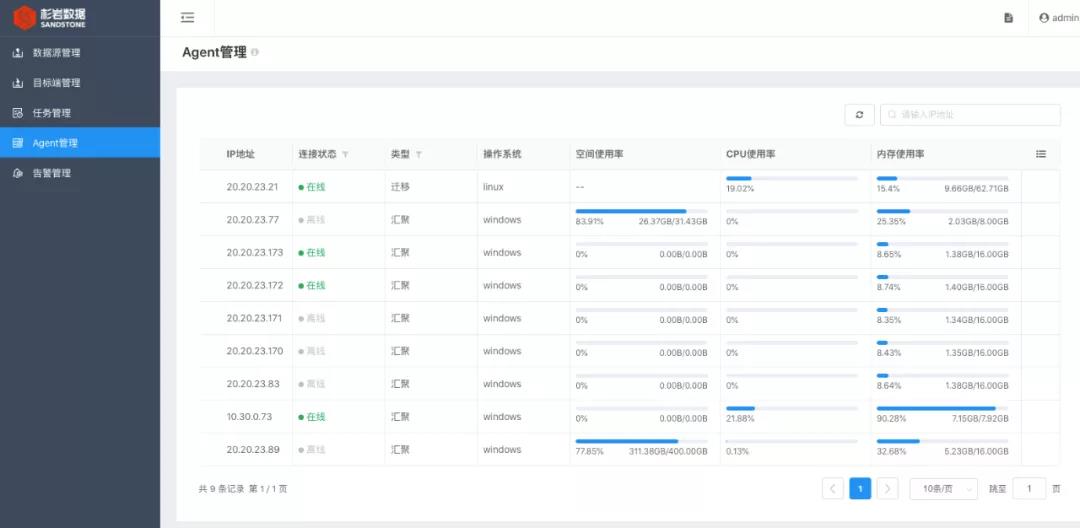Click memory usage bar showing 90.28%
Image resolution: width=1080 pixels, height=528 pixels.
click(942, 408)
